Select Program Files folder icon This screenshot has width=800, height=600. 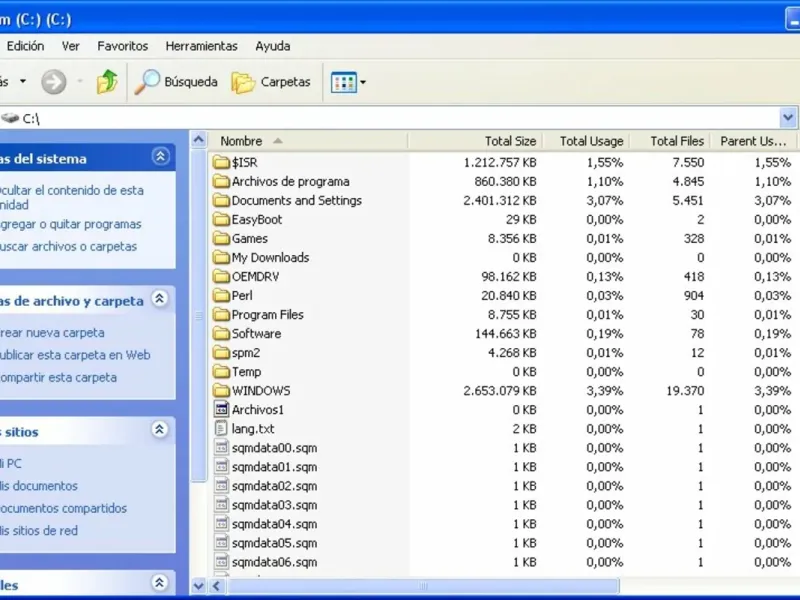pos(221,314)
